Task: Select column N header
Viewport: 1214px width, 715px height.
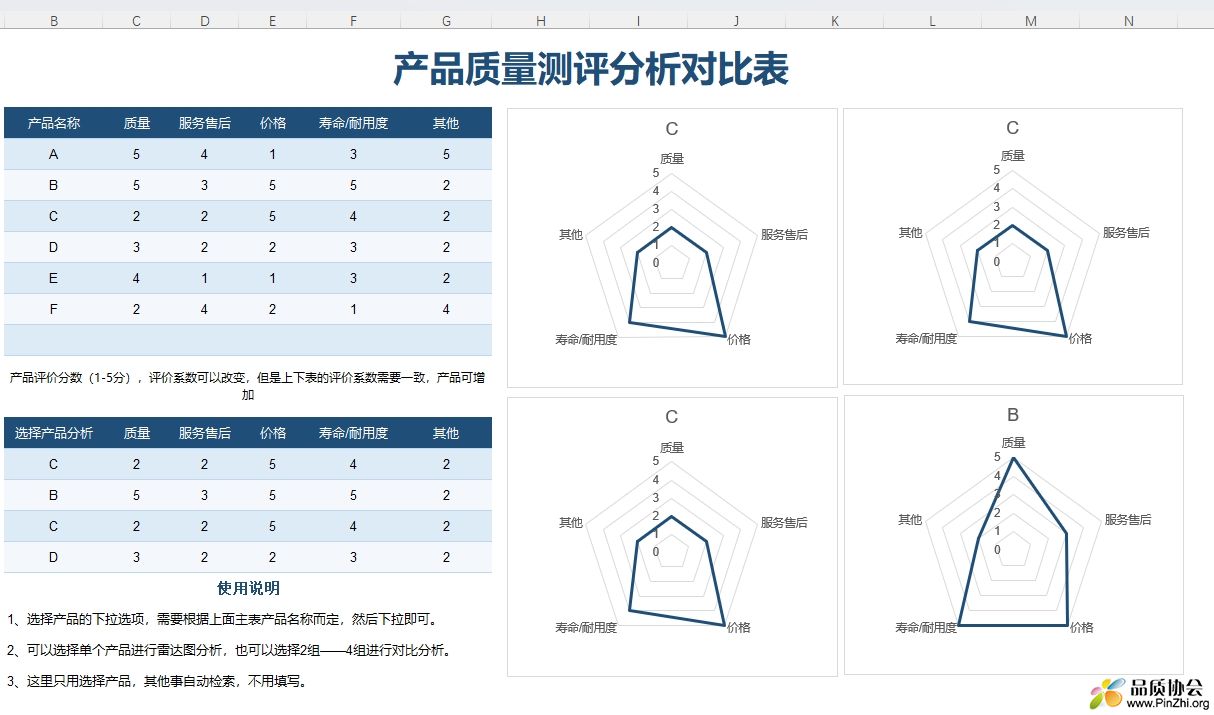Action: tap(1128, 21)
